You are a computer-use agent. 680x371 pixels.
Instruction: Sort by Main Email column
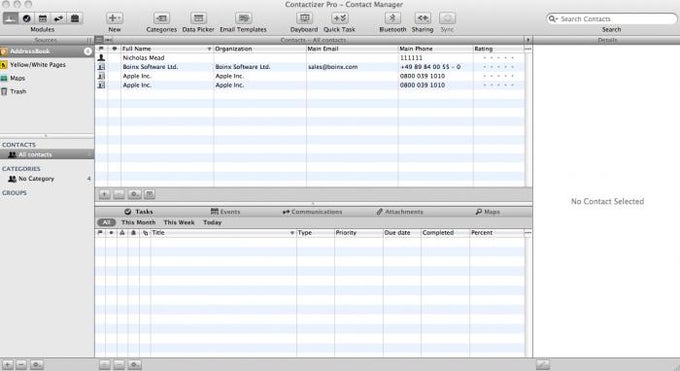point(352,49)
